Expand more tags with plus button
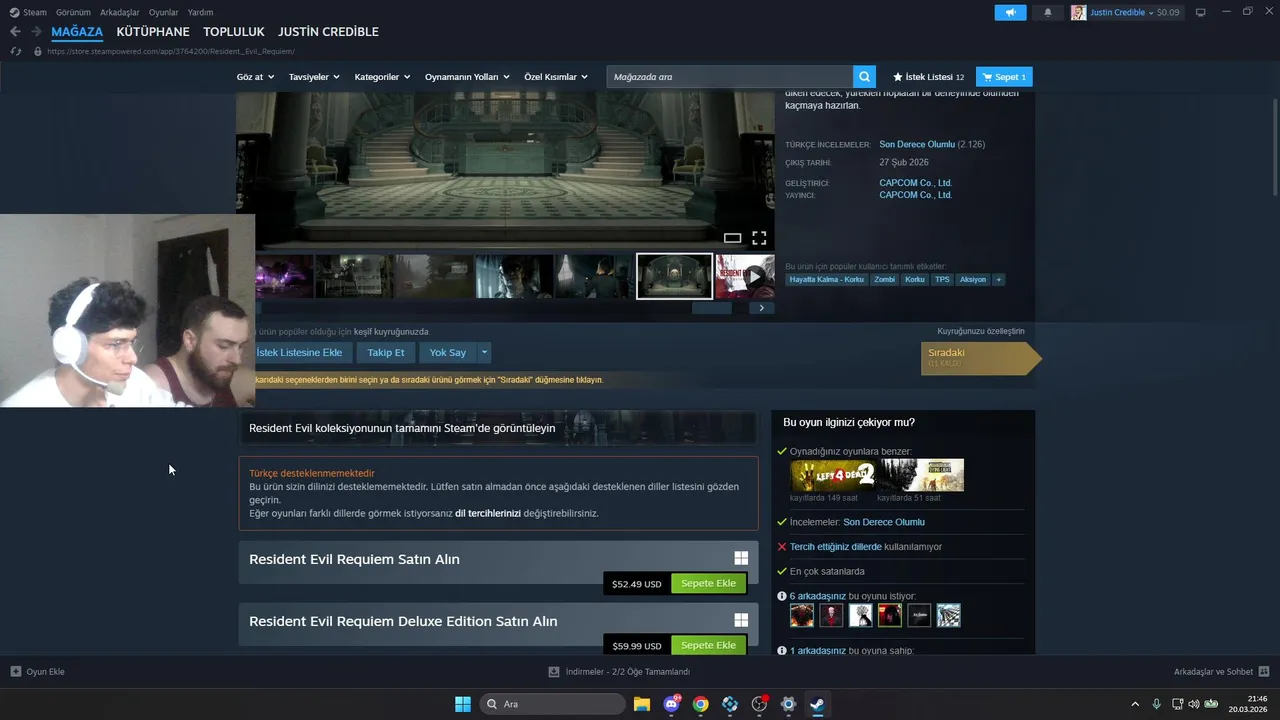The height and width of the screenshot is (720, 1280). (x=998, y=280)
